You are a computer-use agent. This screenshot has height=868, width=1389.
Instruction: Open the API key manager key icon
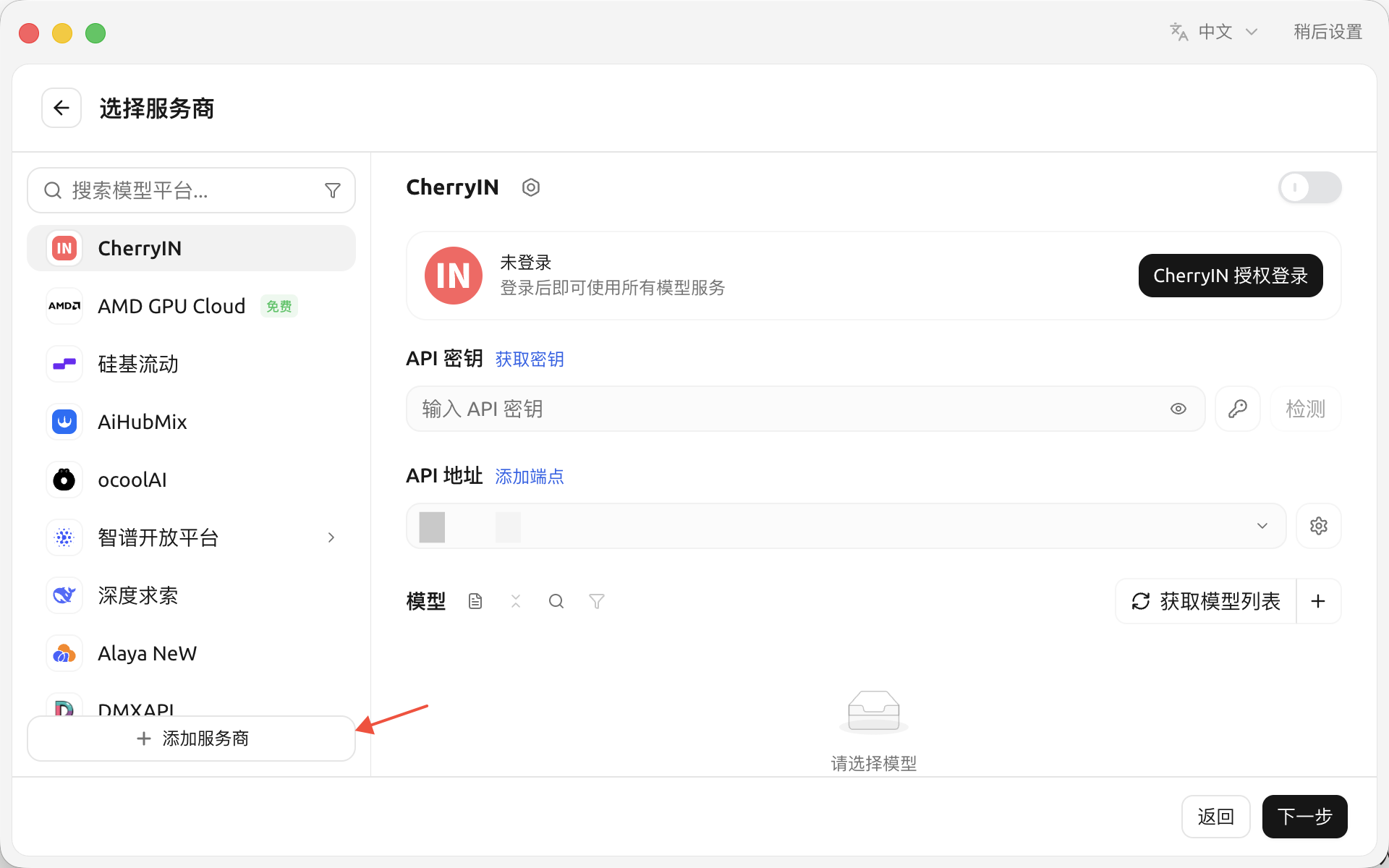pos(1238,409)
